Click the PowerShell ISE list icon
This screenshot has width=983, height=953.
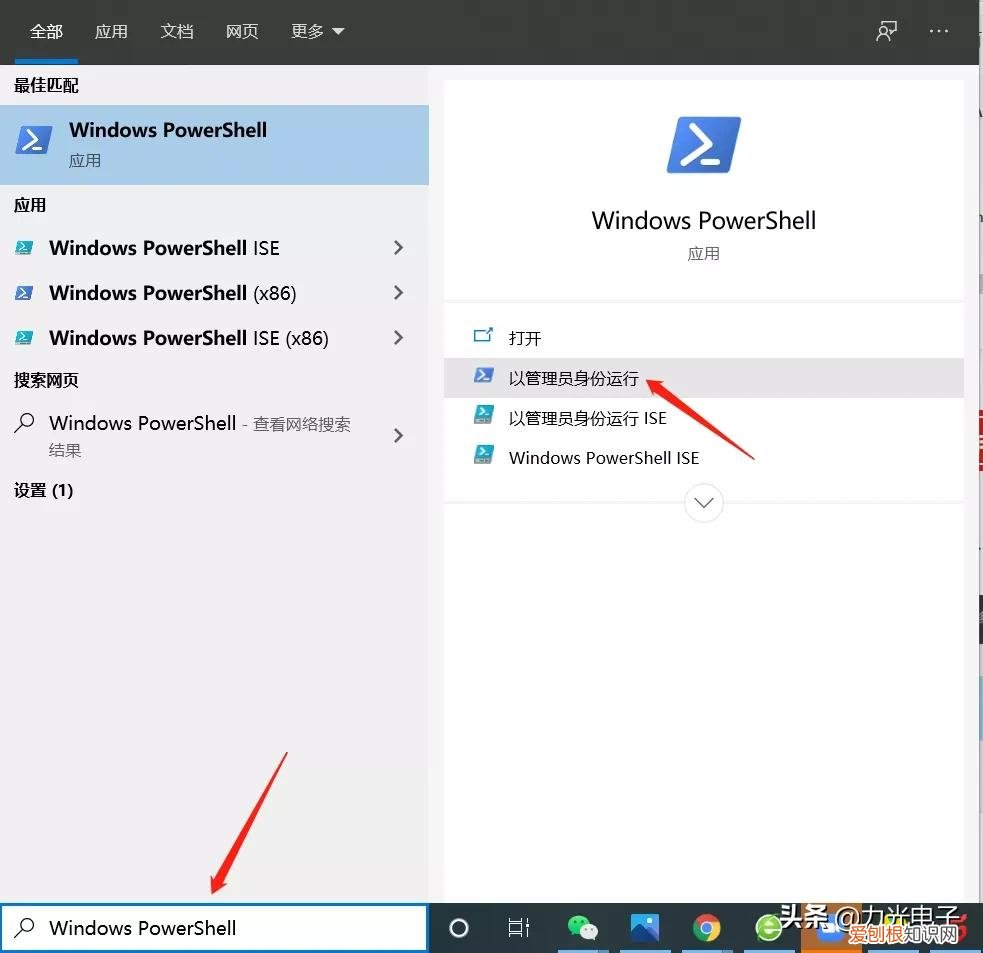click(24, 248)
